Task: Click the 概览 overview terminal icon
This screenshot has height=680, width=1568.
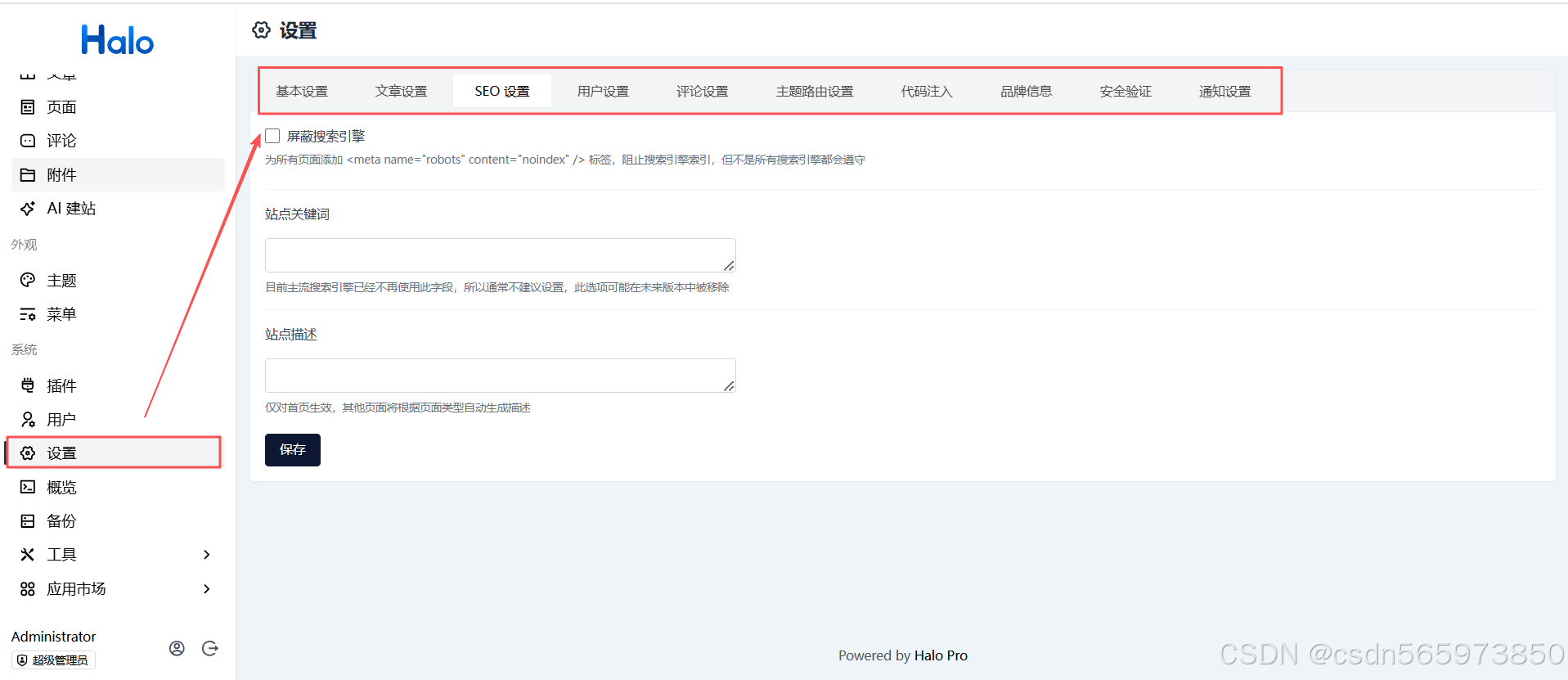Action: 28,487
